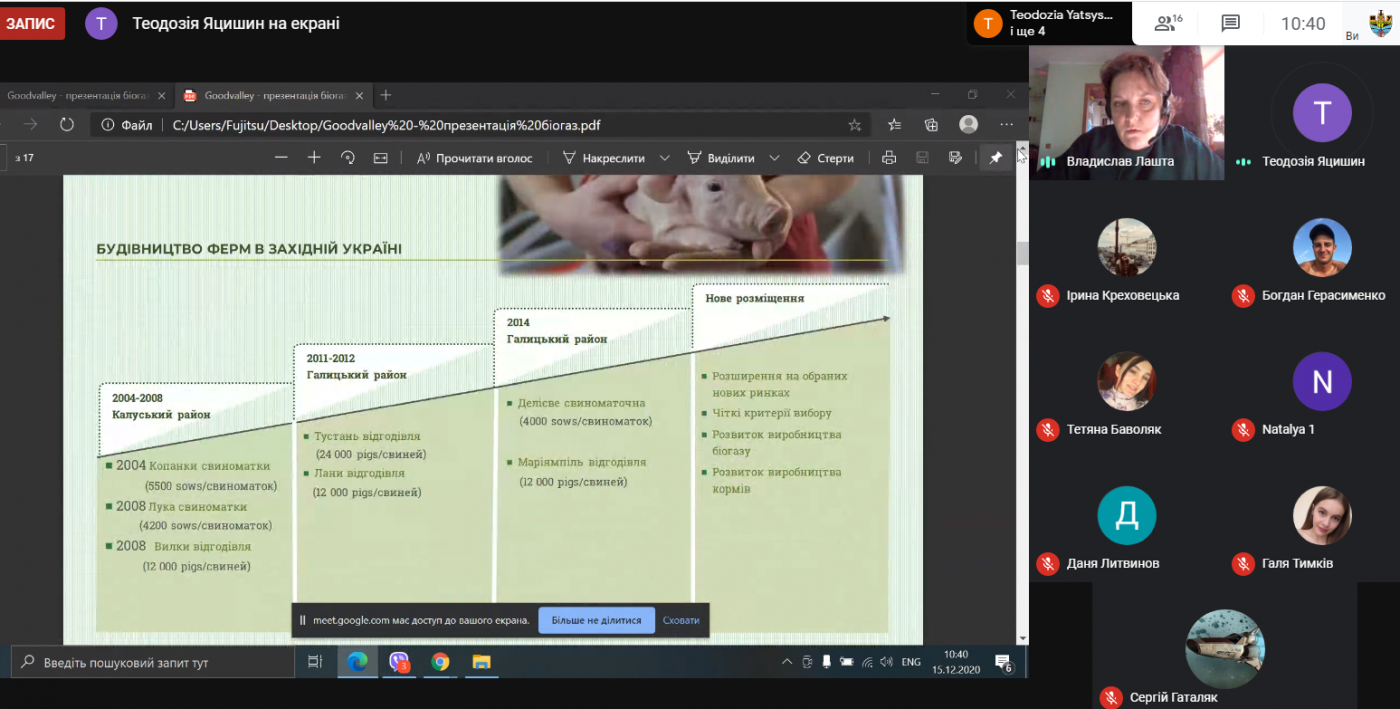Click the fit to width icon

(x=380, y=158)
